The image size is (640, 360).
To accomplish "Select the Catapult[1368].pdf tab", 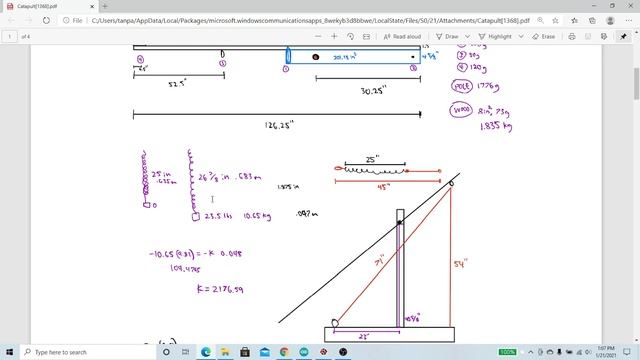I will pos(51,6).
